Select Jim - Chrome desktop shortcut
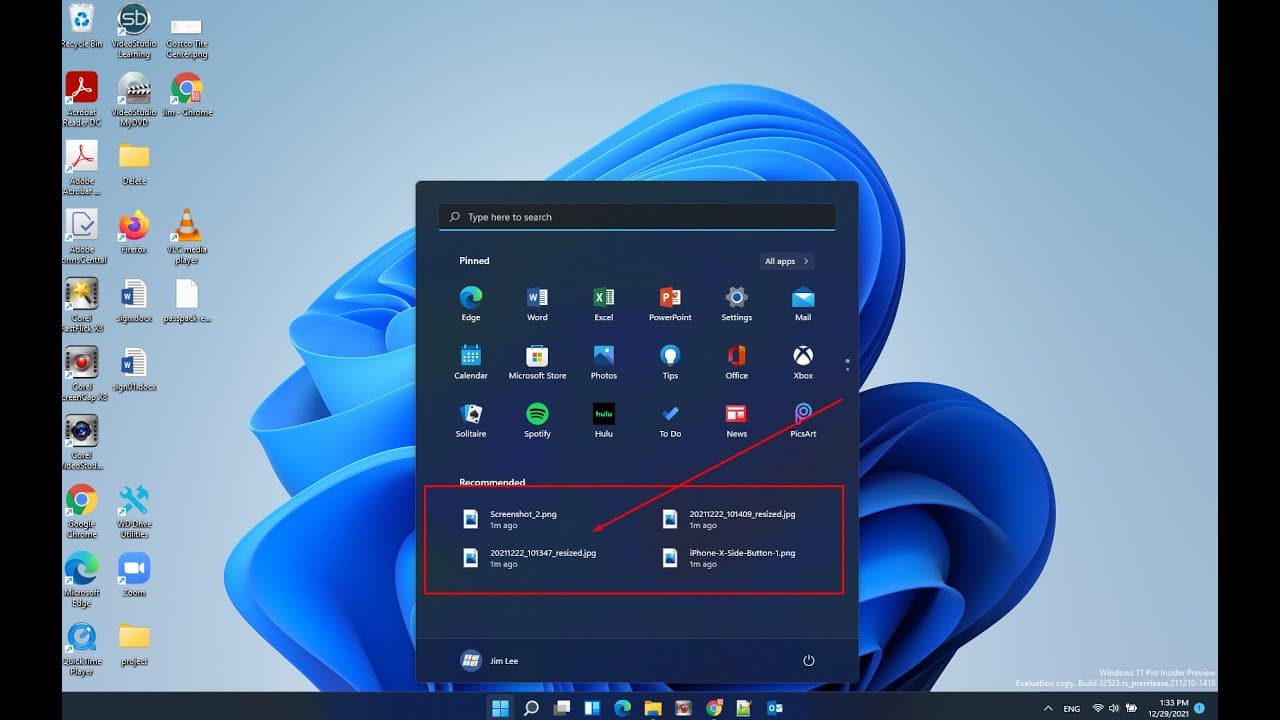1280x720 pixels. tap(186, 94)
